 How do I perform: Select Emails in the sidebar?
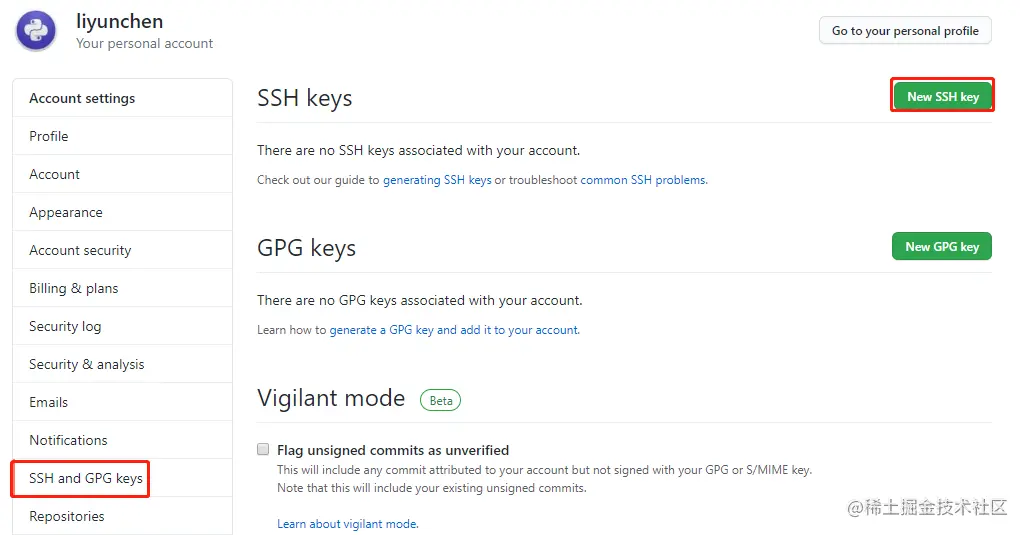click(49, 402)
